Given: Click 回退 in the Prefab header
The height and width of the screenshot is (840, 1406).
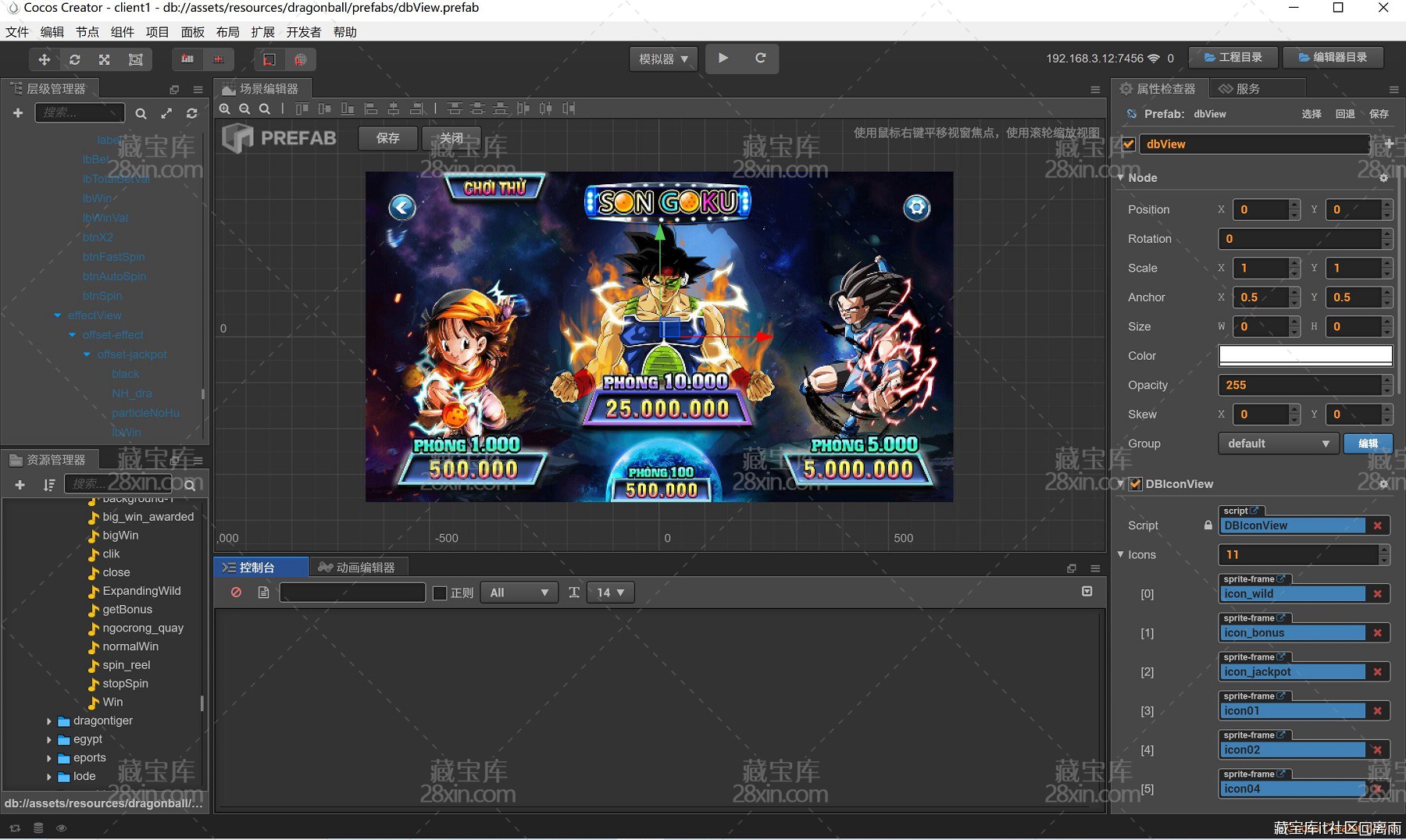Looking at the screenshot, I should (1345, 114).
